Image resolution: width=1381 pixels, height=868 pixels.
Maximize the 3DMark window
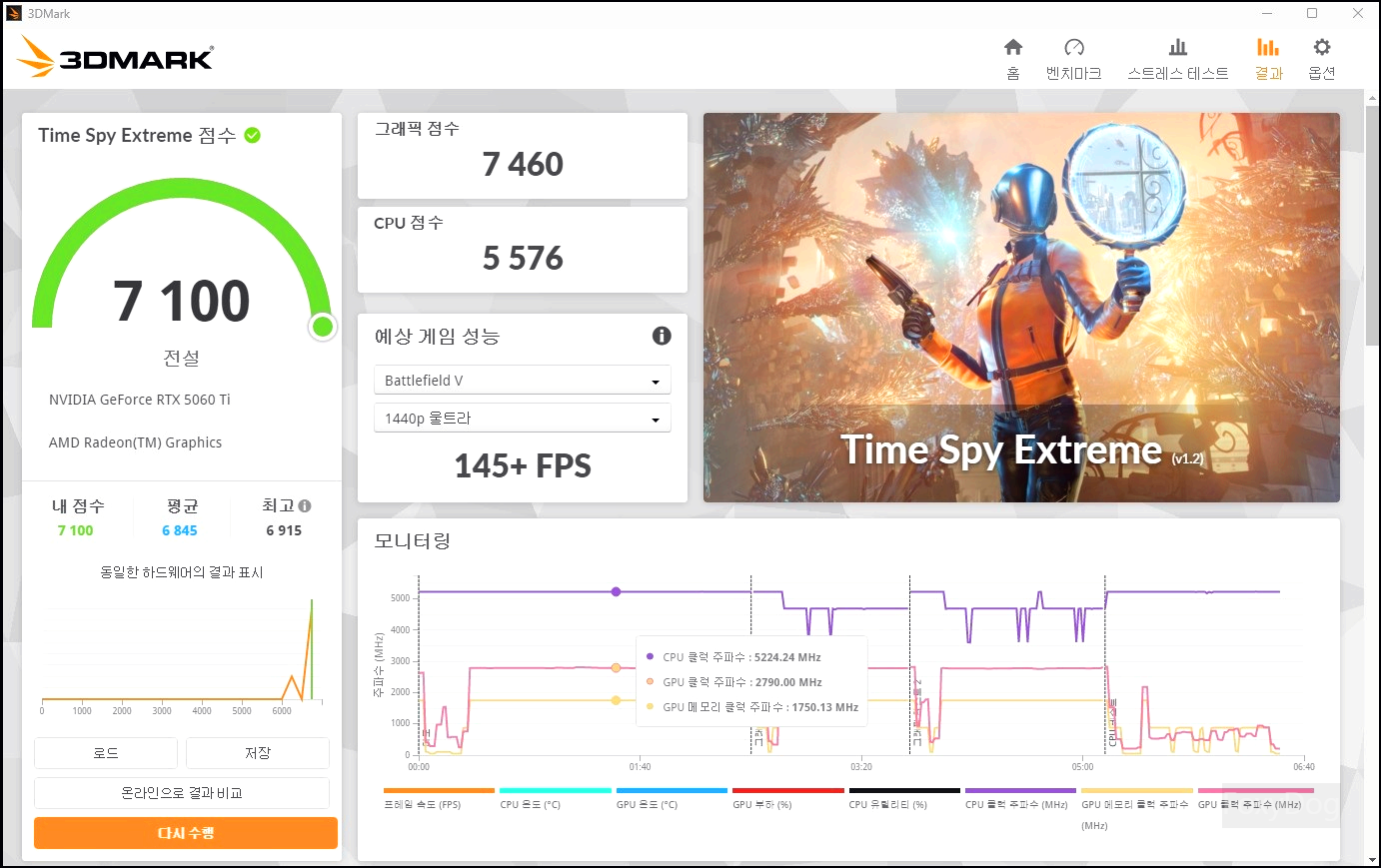(x=1312, y=14)
